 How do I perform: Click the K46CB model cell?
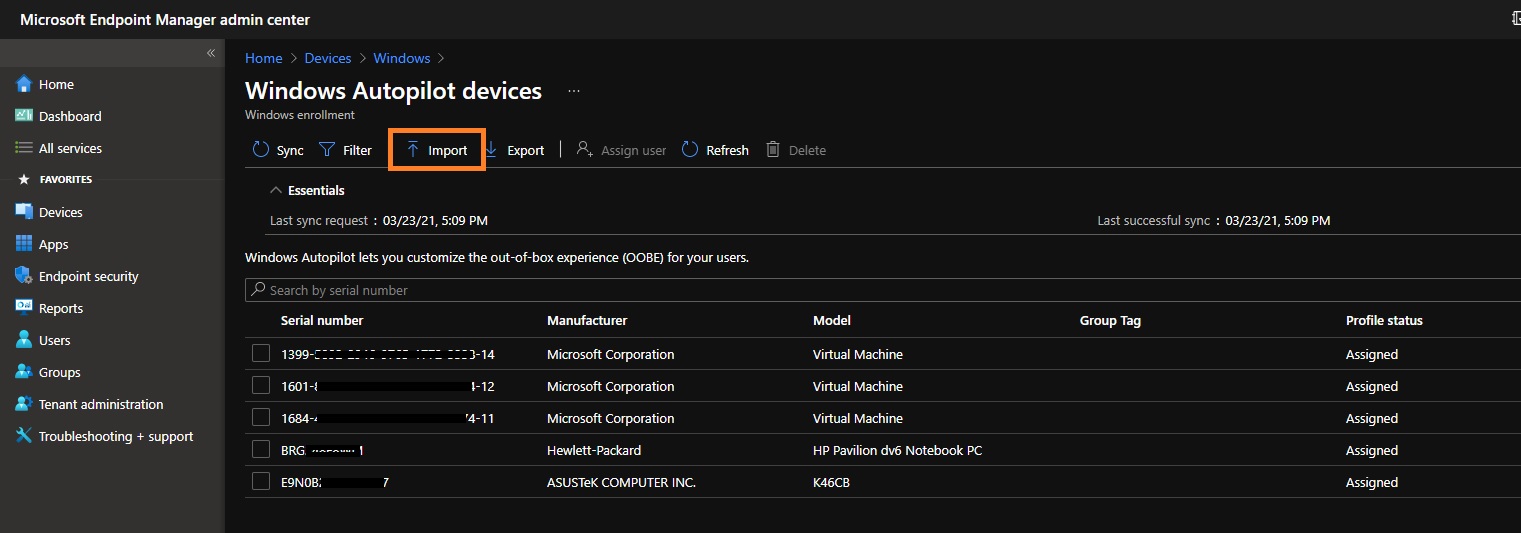click(832, 483)
